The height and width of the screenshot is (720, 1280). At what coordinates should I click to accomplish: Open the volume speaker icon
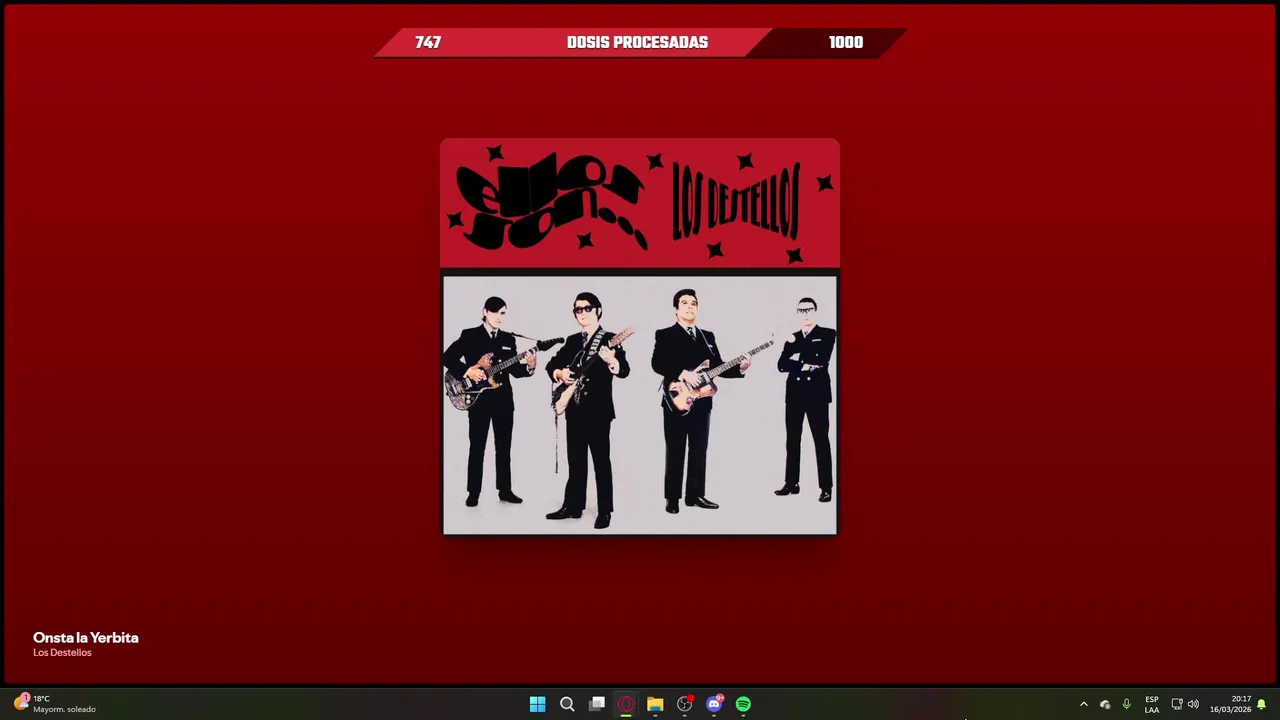[x=1193, y=704]
